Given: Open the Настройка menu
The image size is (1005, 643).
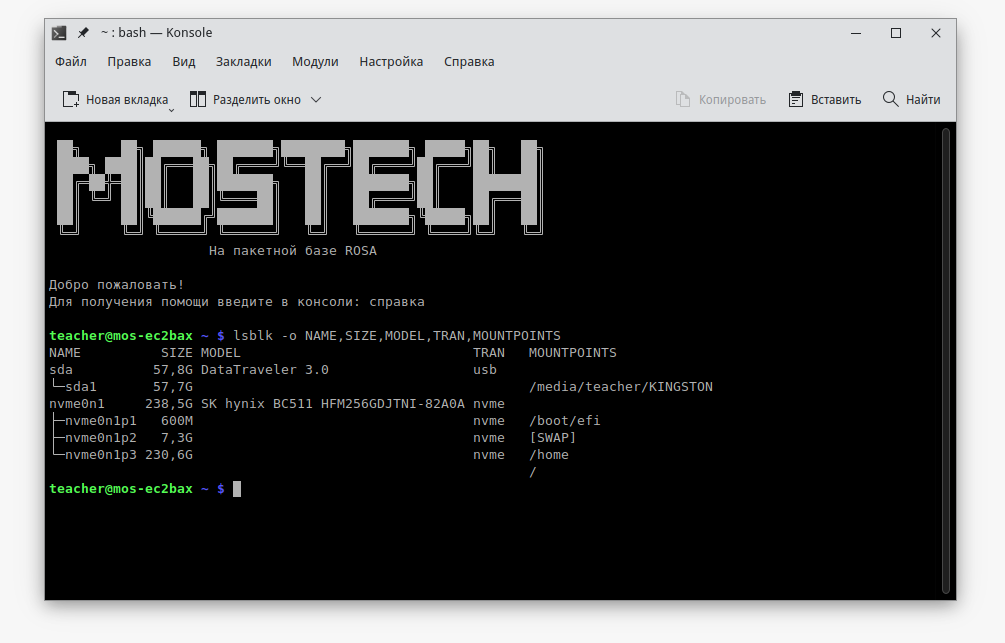Looking at the screenshot, I should [391, 62].
